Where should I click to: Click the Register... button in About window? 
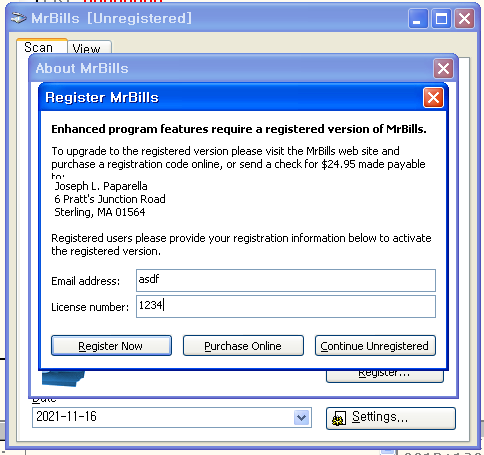pyautogui.click(x=385, y=375)
